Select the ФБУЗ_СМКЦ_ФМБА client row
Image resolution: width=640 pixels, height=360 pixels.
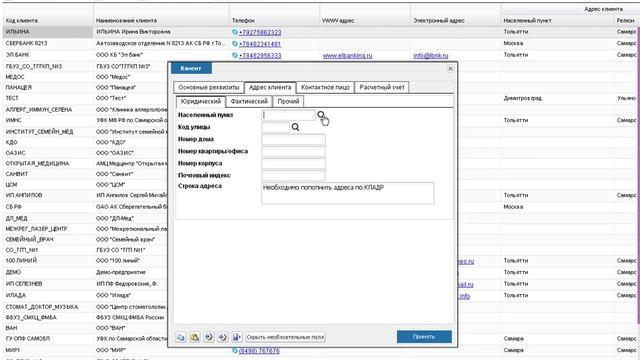31,317
